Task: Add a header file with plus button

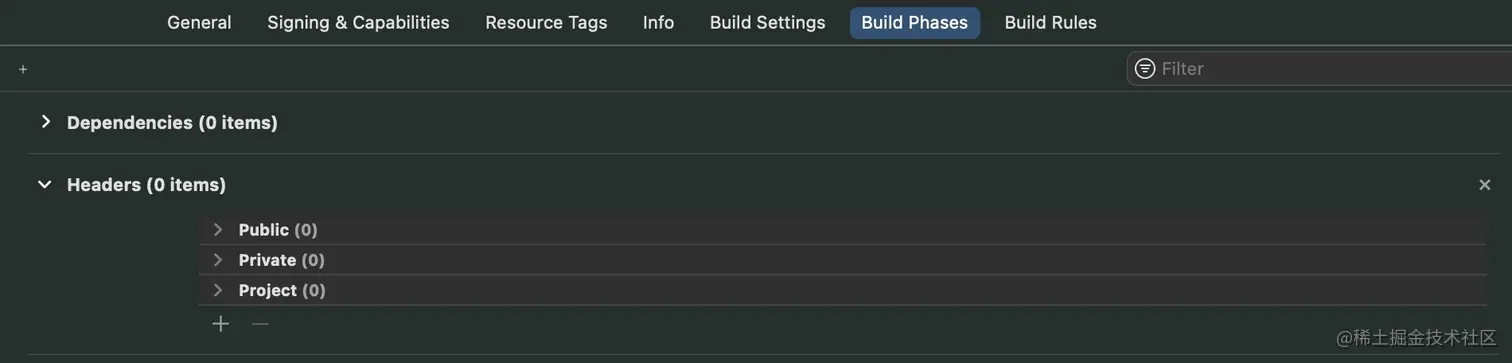Action: [221, 324]
